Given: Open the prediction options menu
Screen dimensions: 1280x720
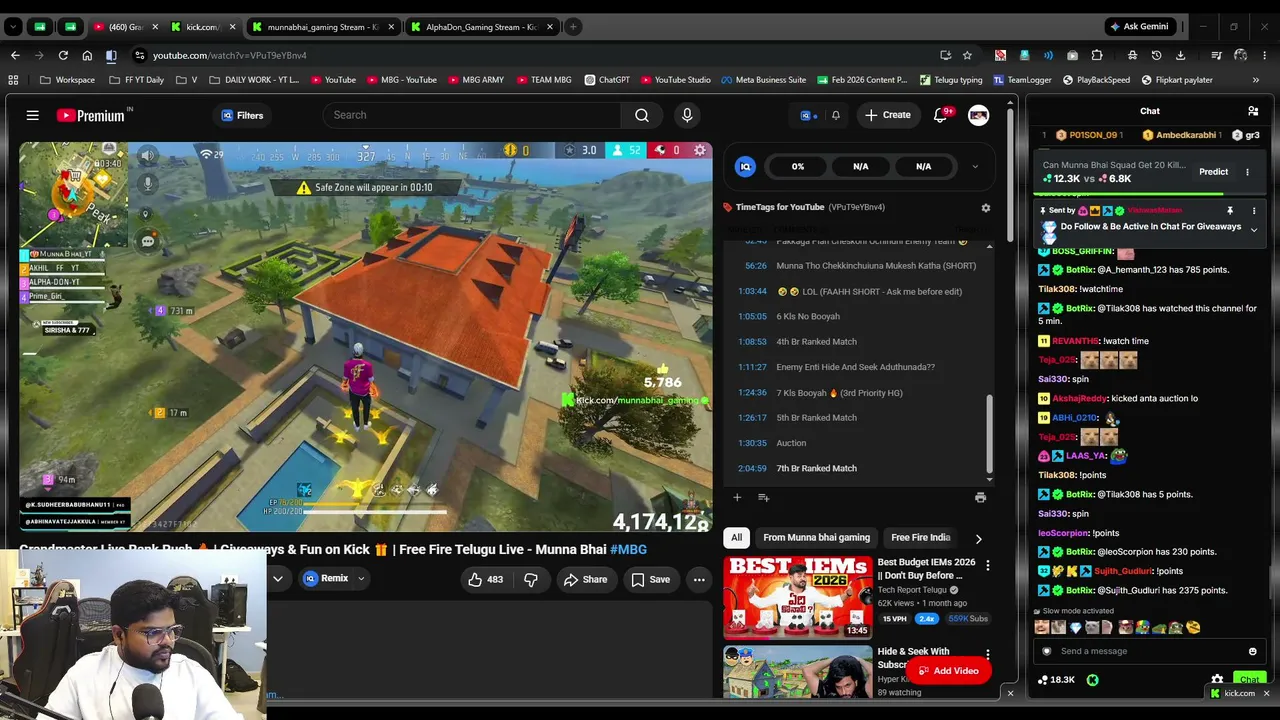Looking at the screenshot, I should tap(1247, 172).
